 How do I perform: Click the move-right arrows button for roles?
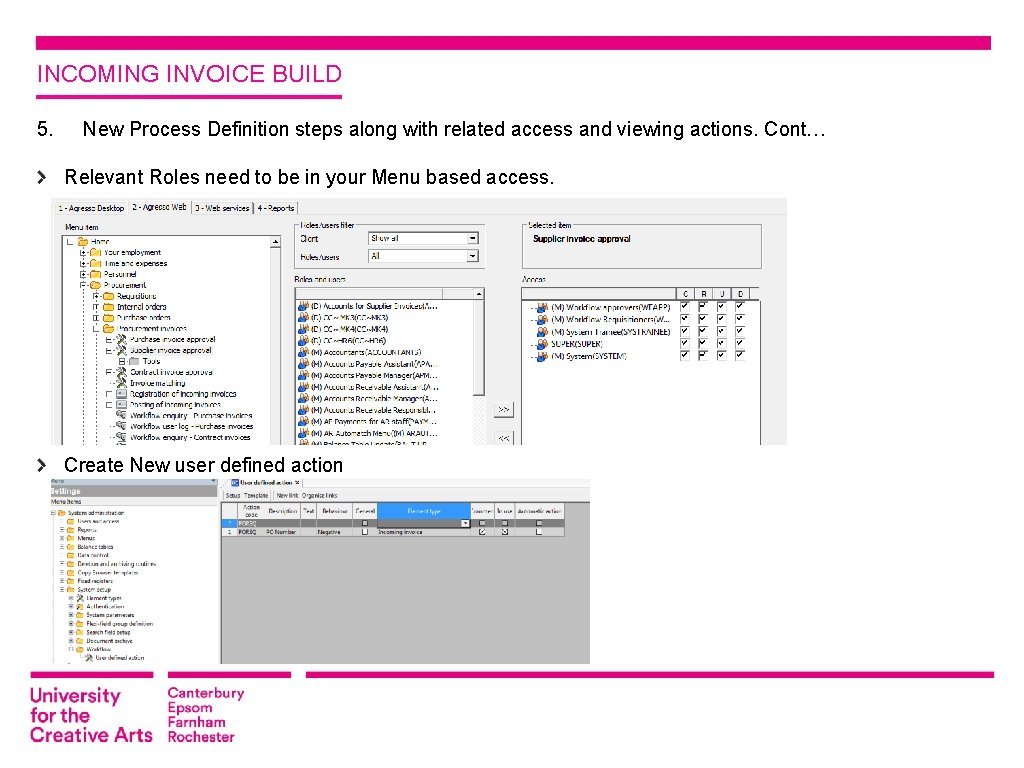click(503, 409)
